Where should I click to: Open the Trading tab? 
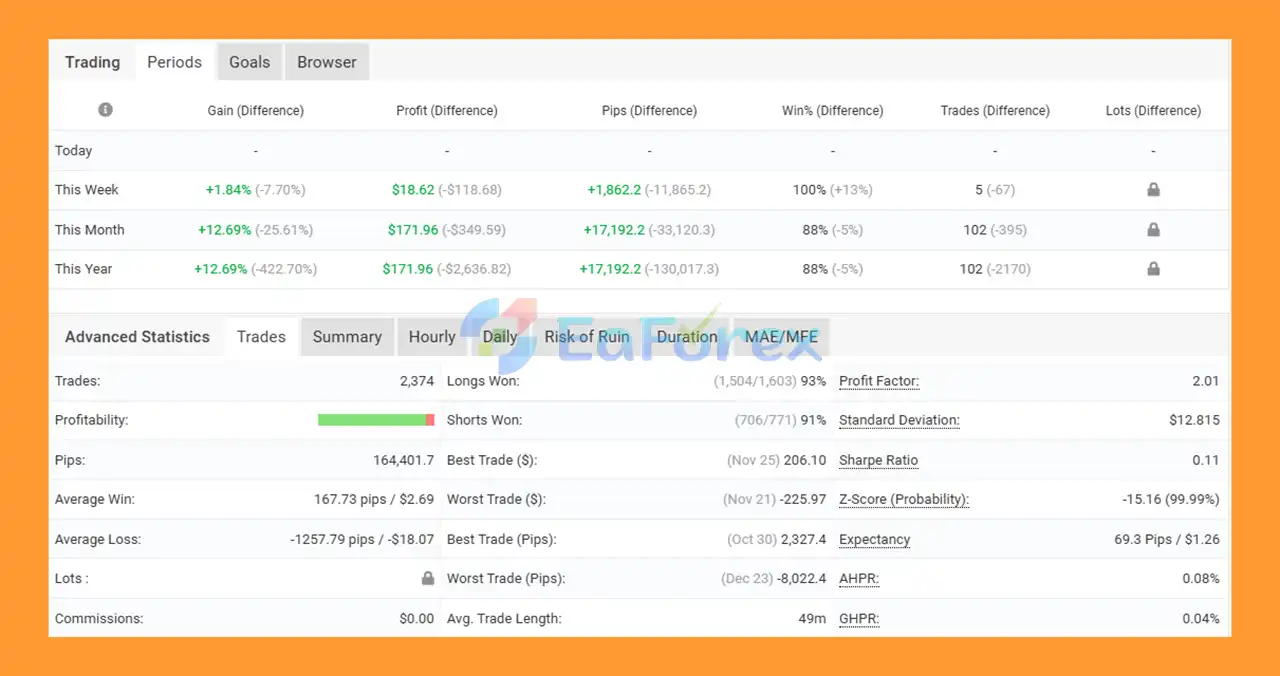(x=92, y=62)
